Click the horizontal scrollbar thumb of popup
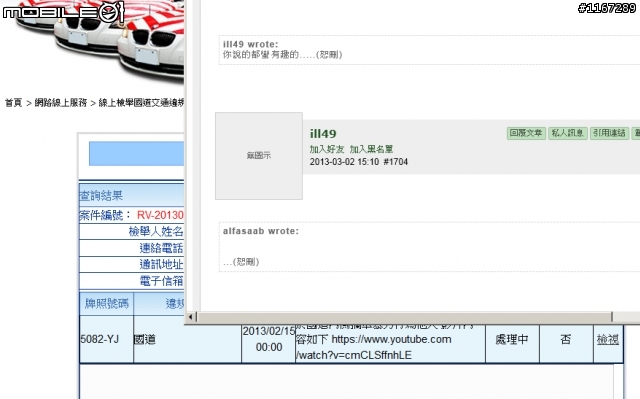 404,317
